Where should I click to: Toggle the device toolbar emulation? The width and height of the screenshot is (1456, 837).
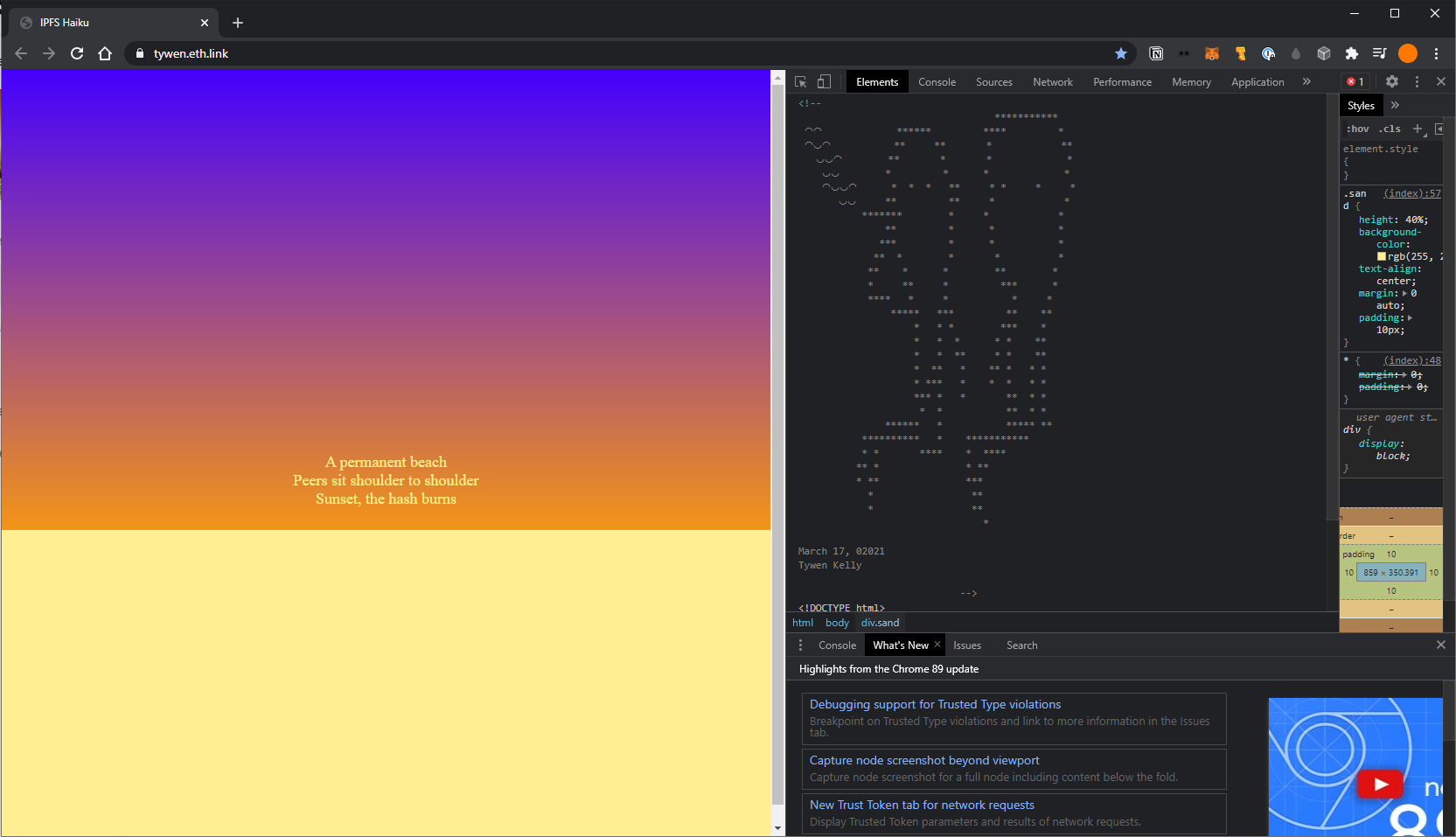coord(824,81)
